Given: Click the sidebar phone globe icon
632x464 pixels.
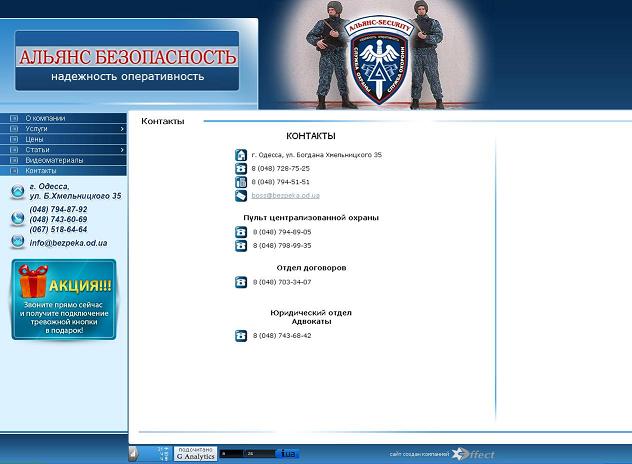Looking at the screenshot, I should click(17, 218).
